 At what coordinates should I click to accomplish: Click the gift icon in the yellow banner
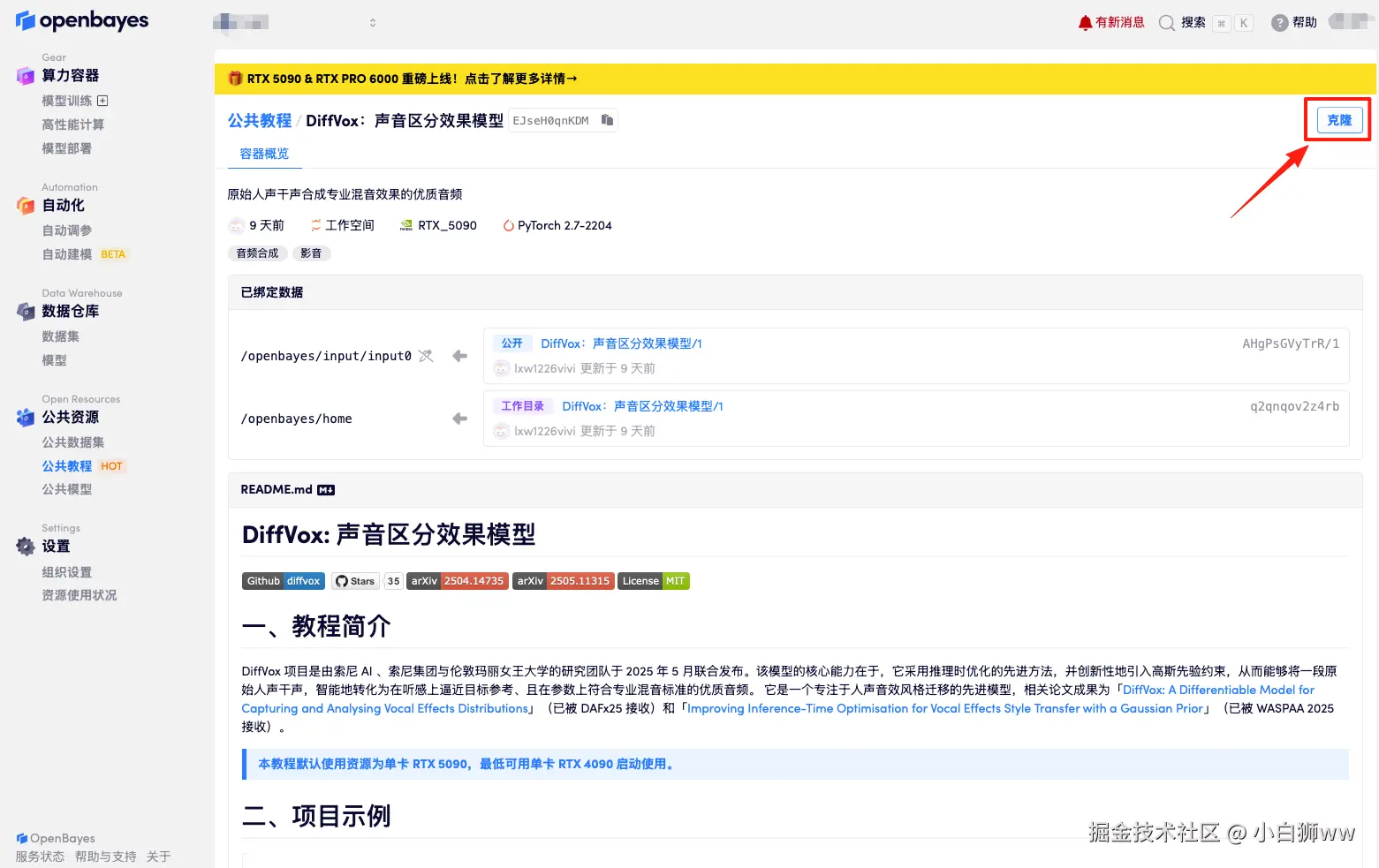tap(235, 79)
